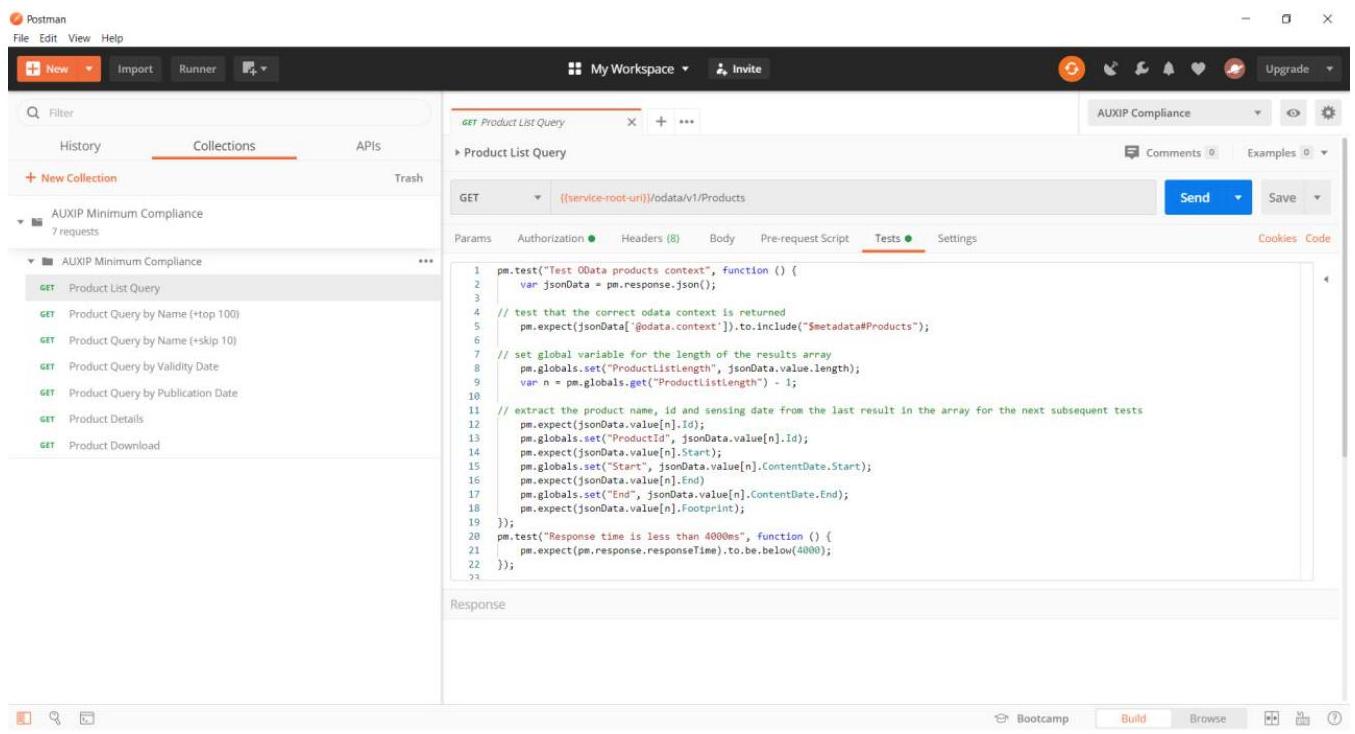
Task: Add a new request tab with plus
Action: (x=661, y=121)
